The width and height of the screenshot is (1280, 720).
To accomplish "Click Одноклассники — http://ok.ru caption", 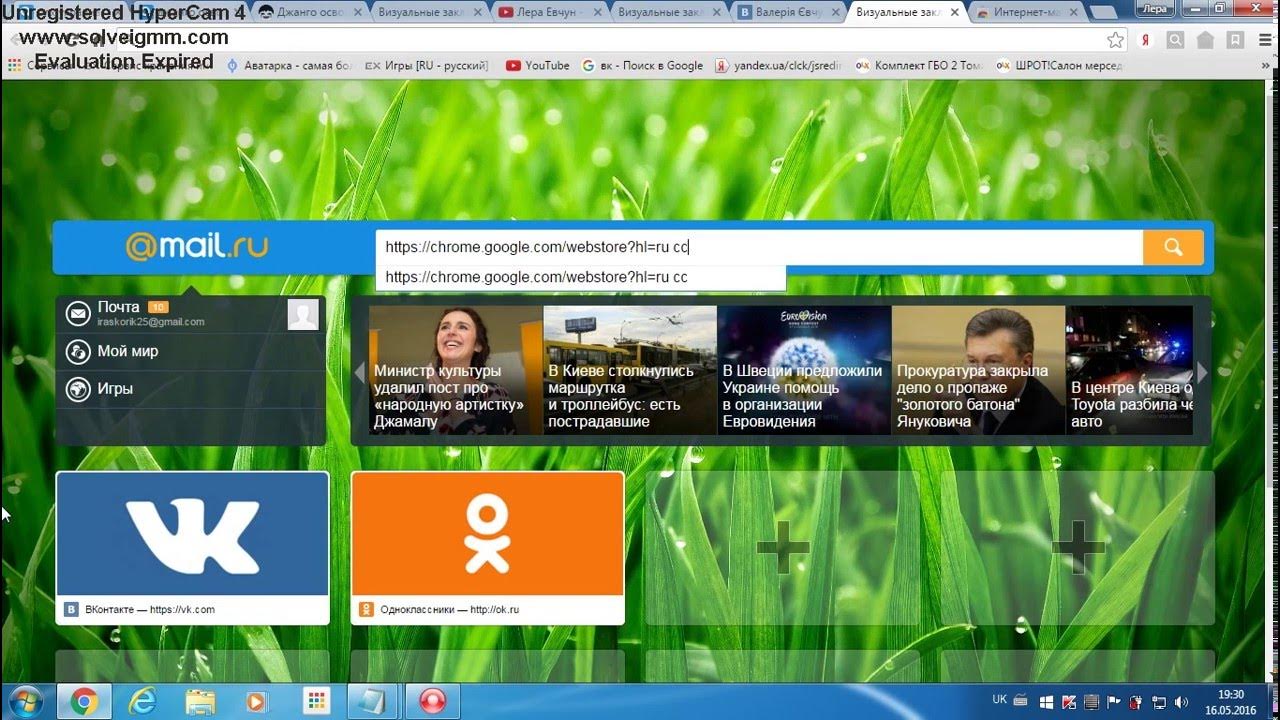I will point(449,609).
